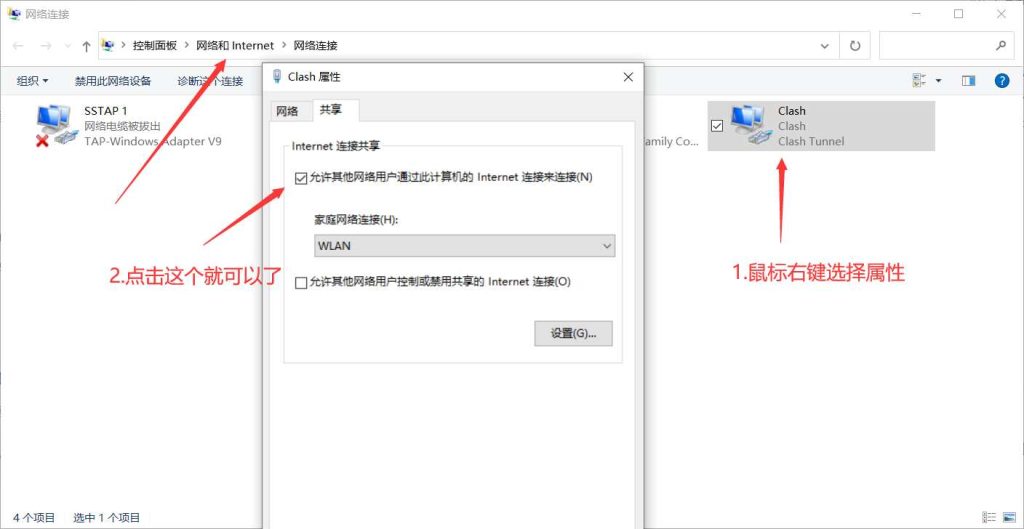Click the refresh button beside address bar
The image size is (1024, 529).
coord(854,46)
